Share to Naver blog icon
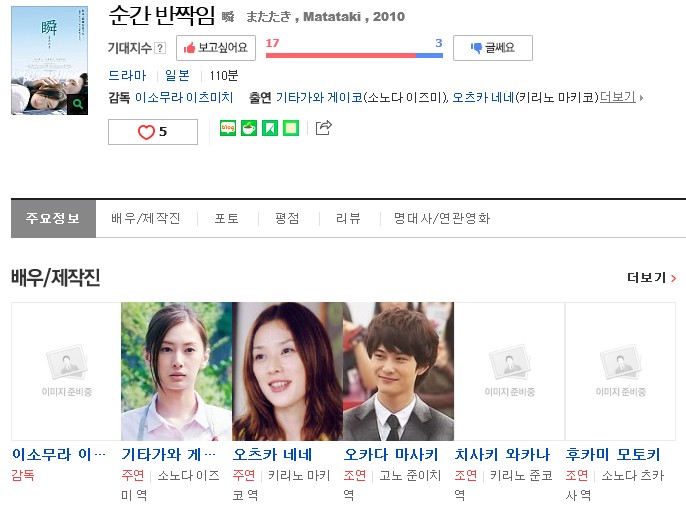Screen dimensions: 686x527 click(228, 128)
